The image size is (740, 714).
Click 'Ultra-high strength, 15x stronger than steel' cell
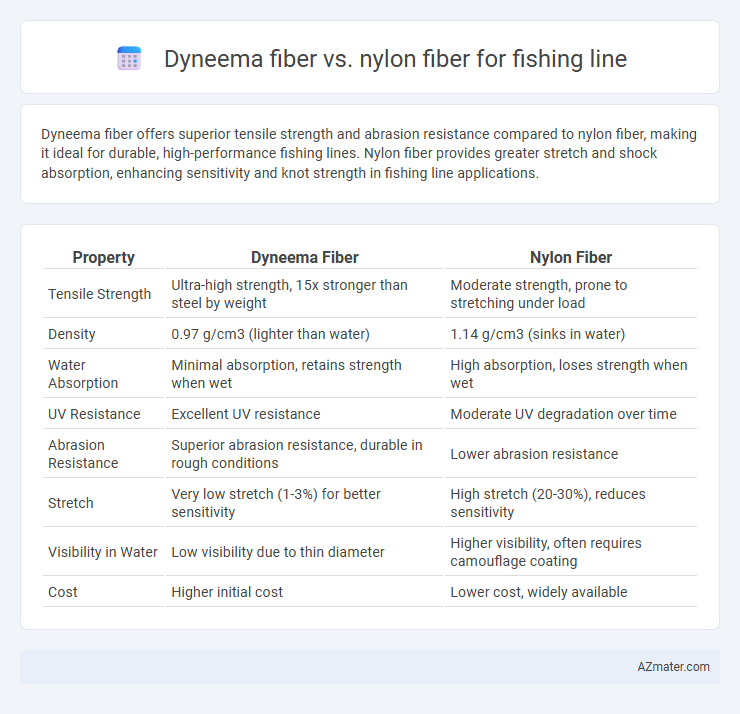click(304, 294)
